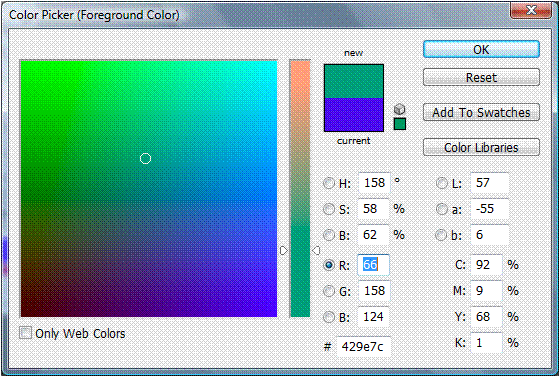Click the K field showing 1
This screenshot has height=377, width=560.
tap(486, 343)
